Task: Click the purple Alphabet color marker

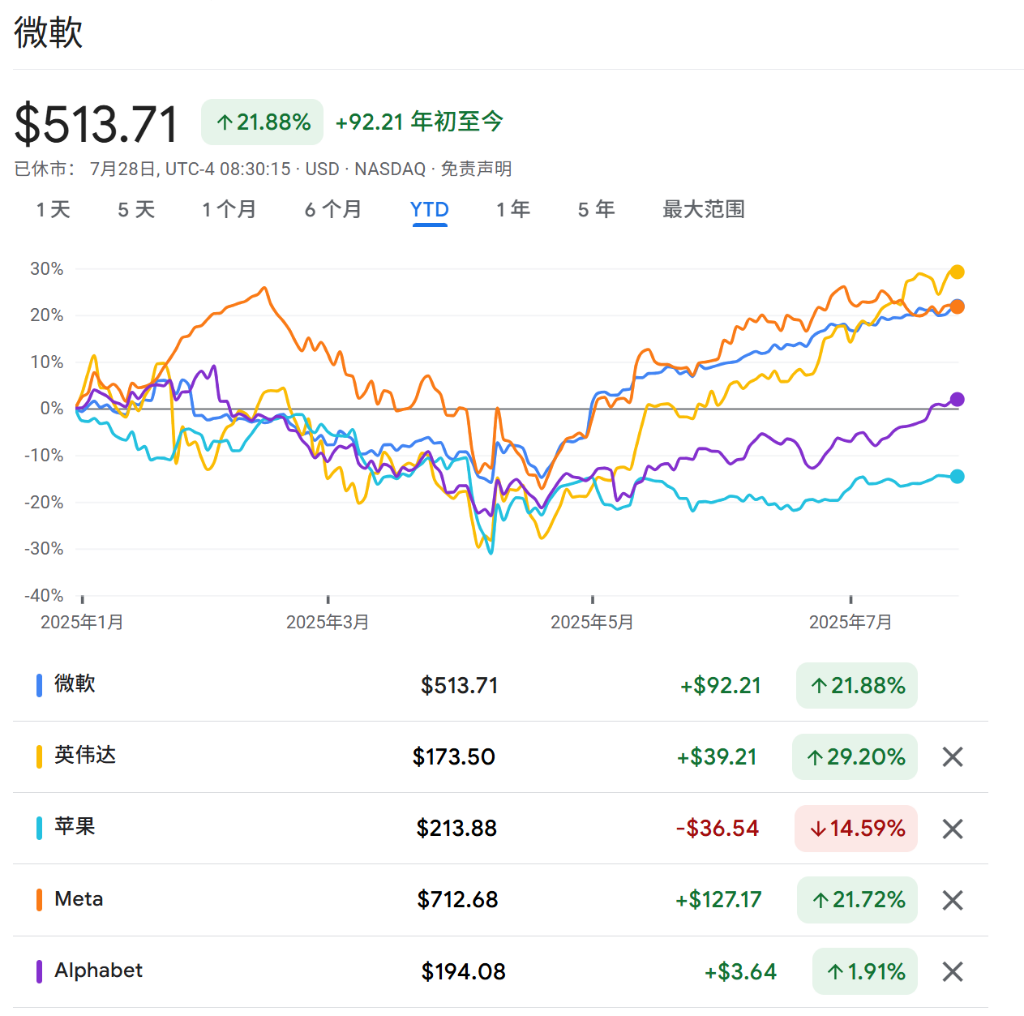Action: coord(39,972)
